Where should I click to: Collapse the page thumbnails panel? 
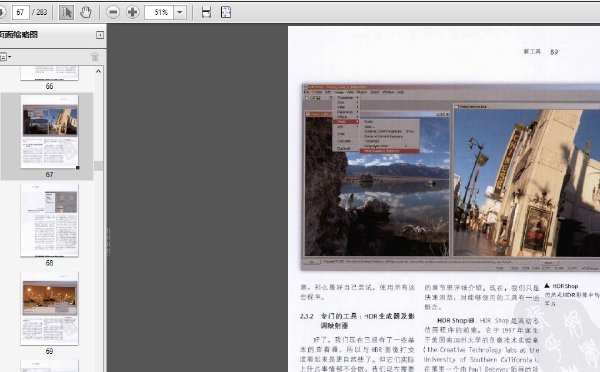[x=100, y=35]
